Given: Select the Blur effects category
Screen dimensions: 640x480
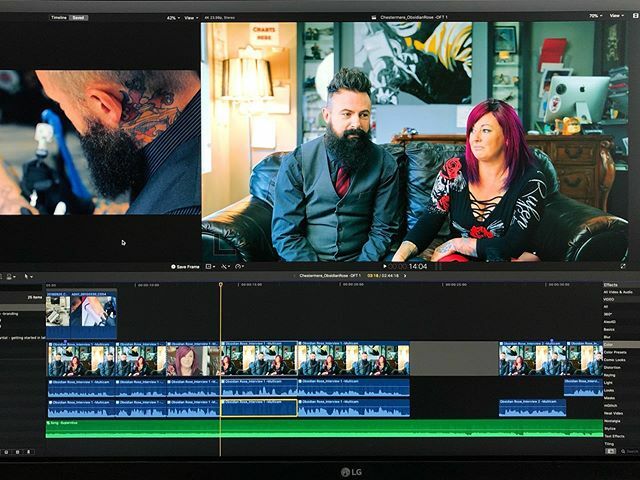Looking at the screenshot, I should click(607, 337).
